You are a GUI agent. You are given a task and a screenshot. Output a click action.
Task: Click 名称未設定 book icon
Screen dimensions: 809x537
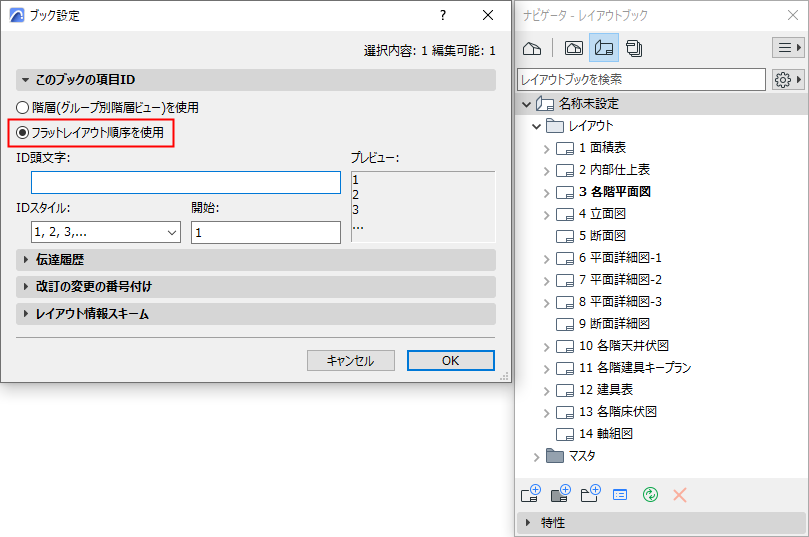[x=545, y=104]
